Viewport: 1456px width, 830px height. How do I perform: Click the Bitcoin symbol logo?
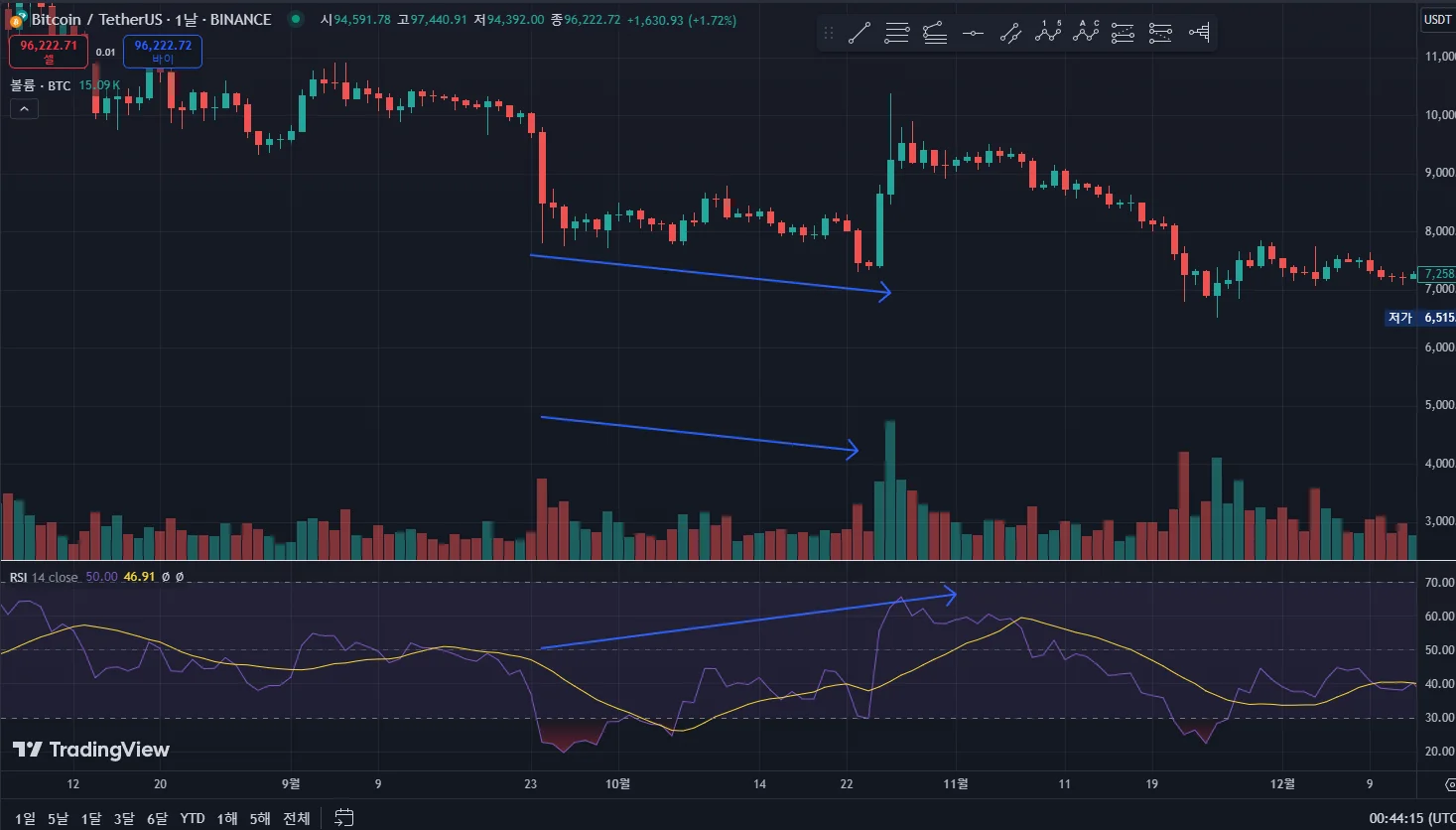16,20
